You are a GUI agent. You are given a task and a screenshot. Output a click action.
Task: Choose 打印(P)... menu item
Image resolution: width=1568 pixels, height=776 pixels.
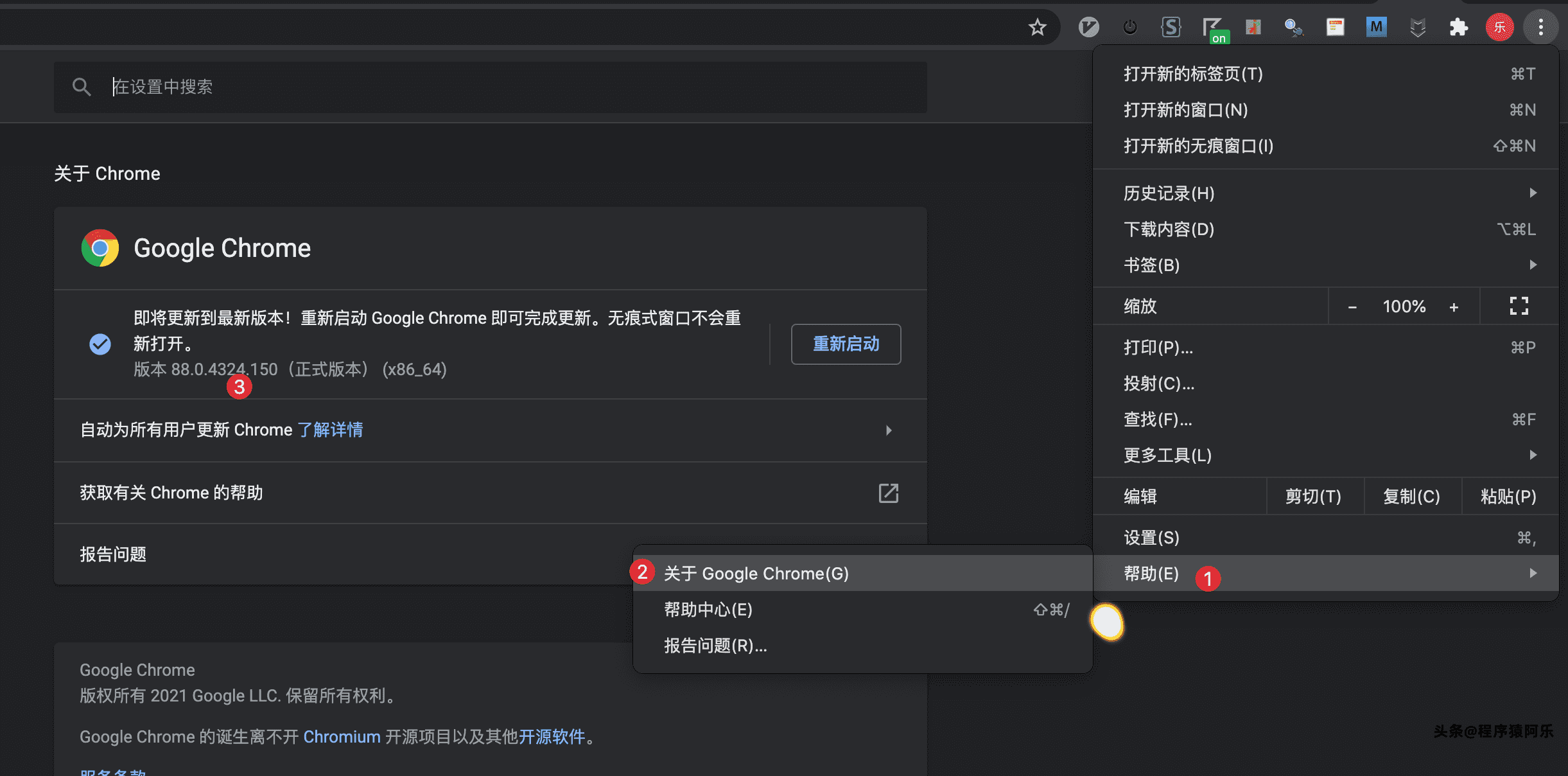(1325, 348)
